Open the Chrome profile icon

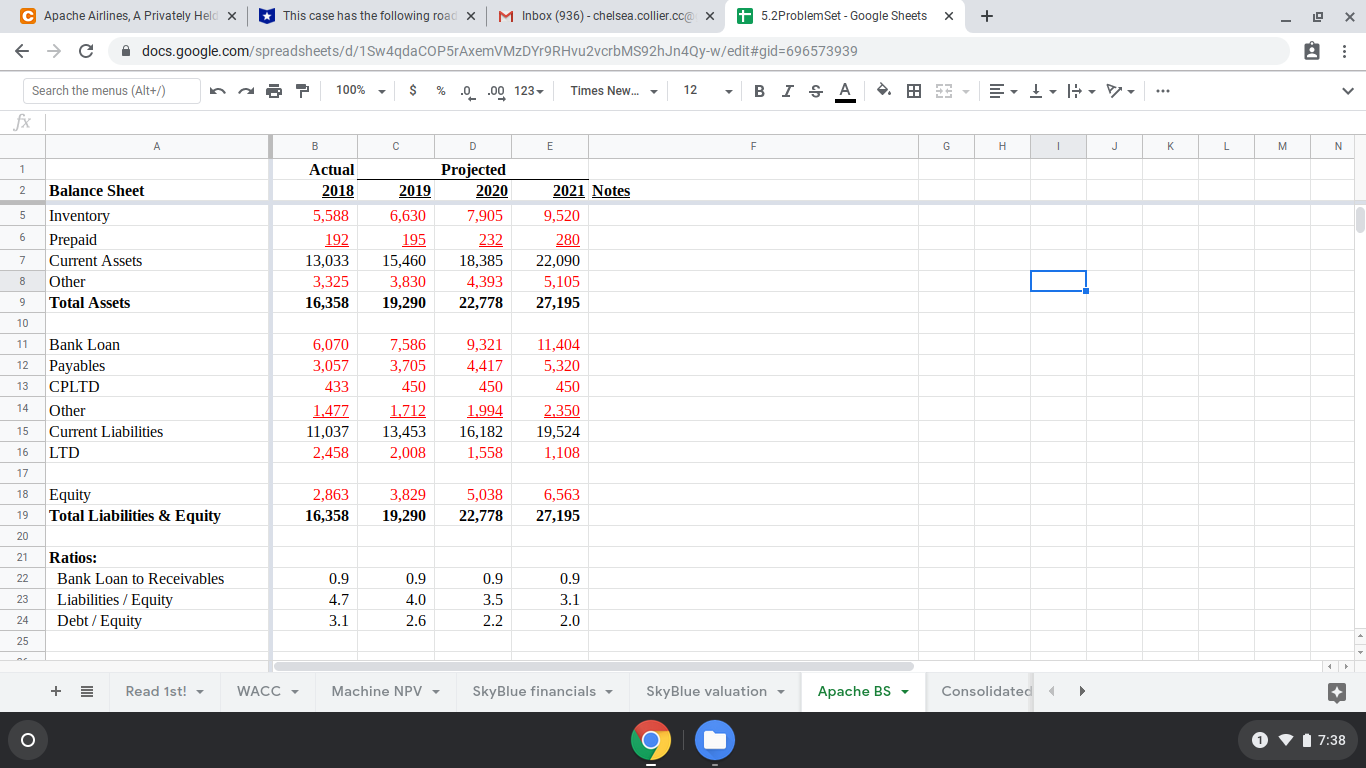click(x=1313, y=51)
